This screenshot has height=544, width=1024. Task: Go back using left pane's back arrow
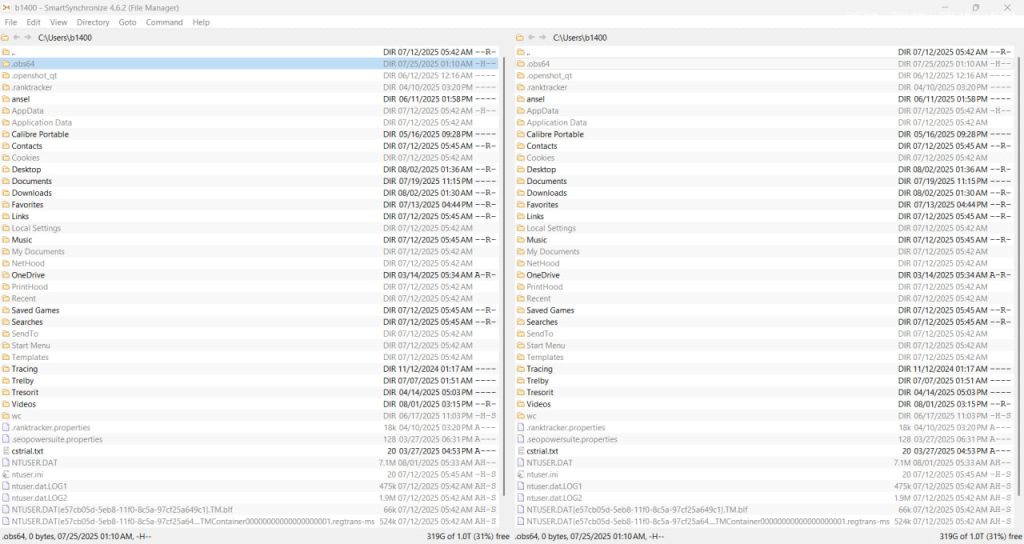[x=16, y=38]
